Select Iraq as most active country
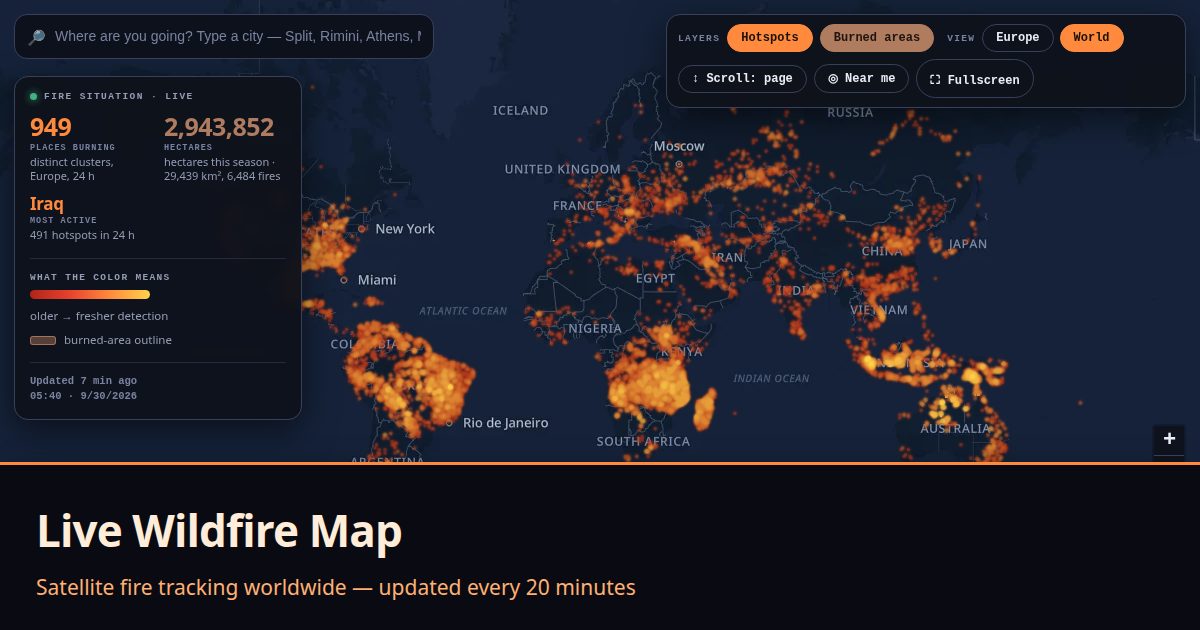 (x=47, y=204)
